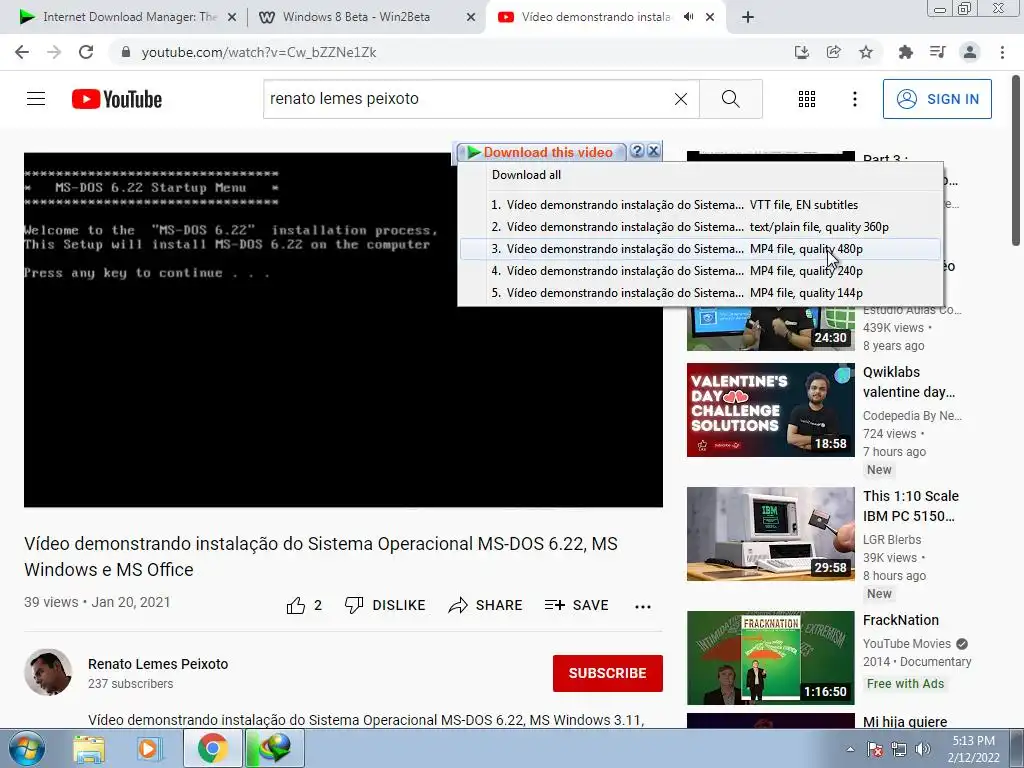The width and height of the screenshot is (1024, 768).
Task: Open new browser tab
Action: (x=748, y=17)
